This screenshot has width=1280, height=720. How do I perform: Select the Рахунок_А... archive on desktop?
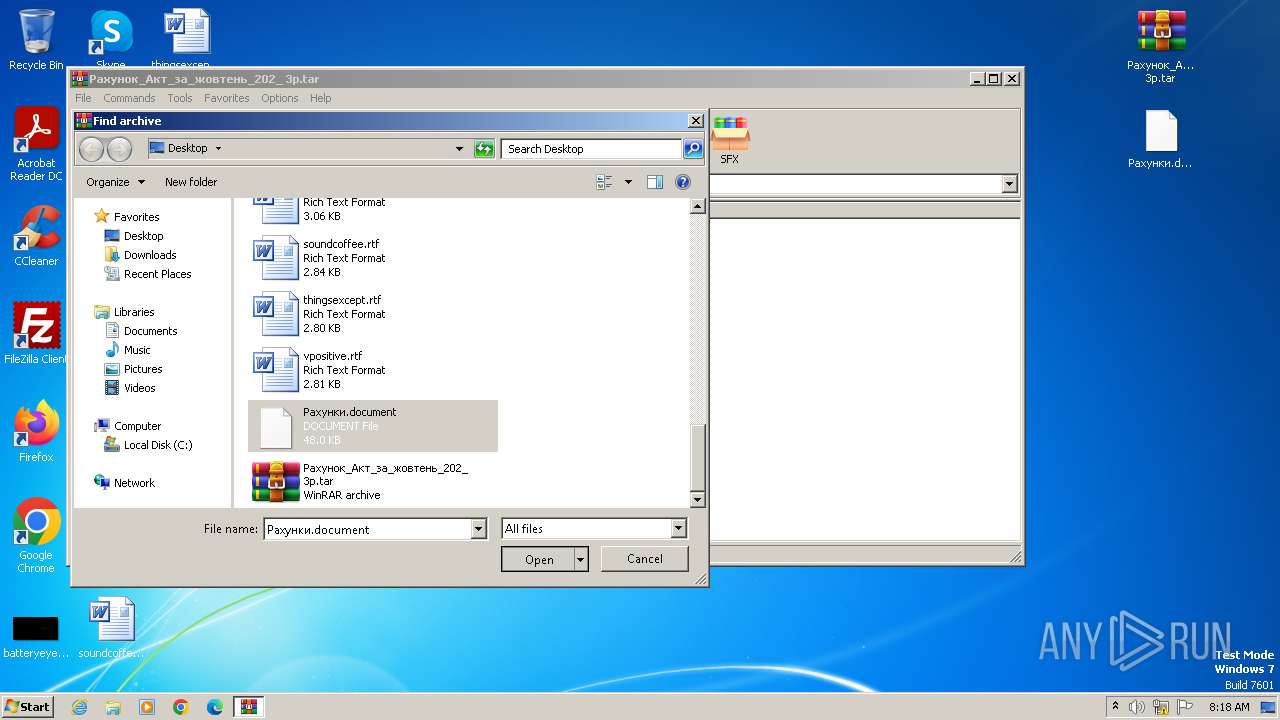[x=1161, y=47]
